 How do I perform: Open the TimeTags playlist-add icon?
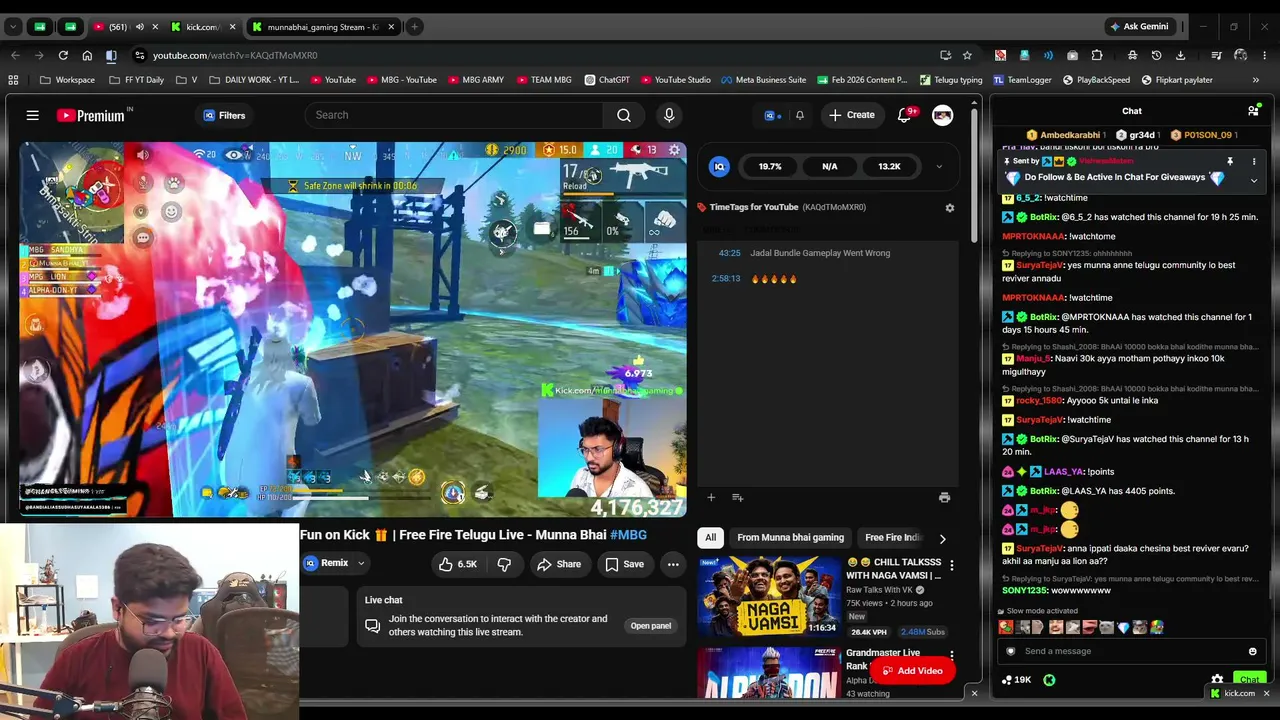pyautogui.click(x=737, y=497)
